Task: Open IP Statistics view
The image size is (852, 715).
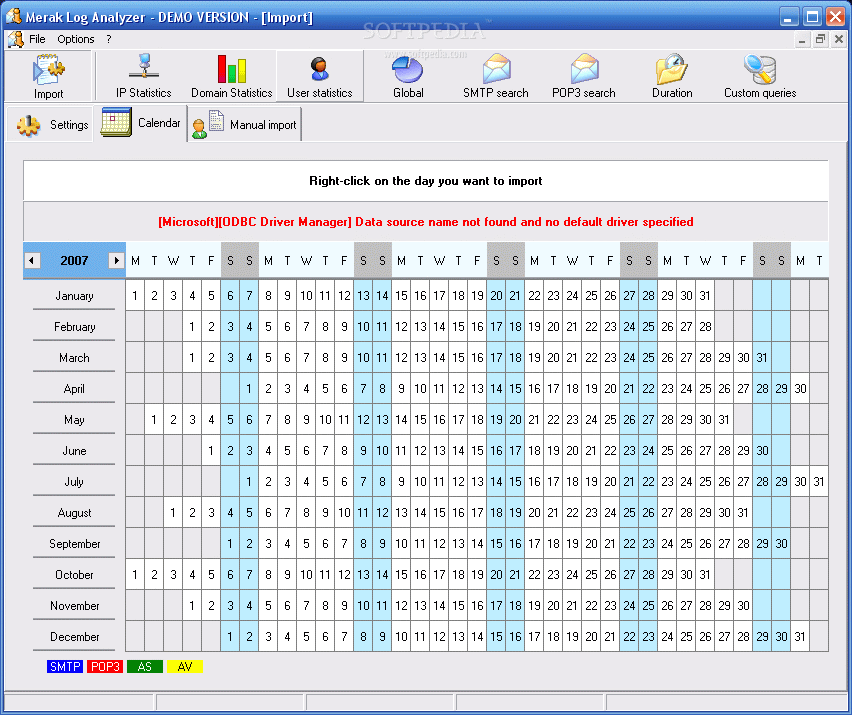Action: click(x=143, y=76)
